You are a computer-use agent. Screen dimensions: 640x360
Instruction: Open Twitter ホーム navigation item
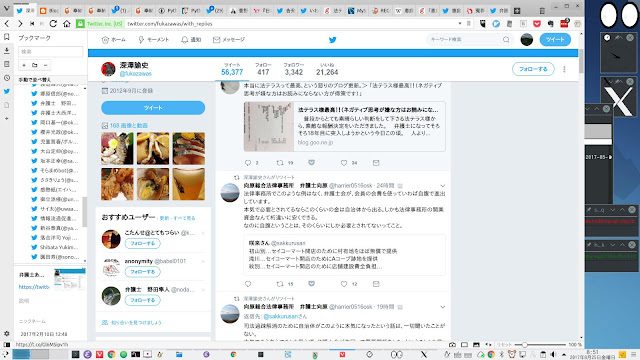[113, 40]
